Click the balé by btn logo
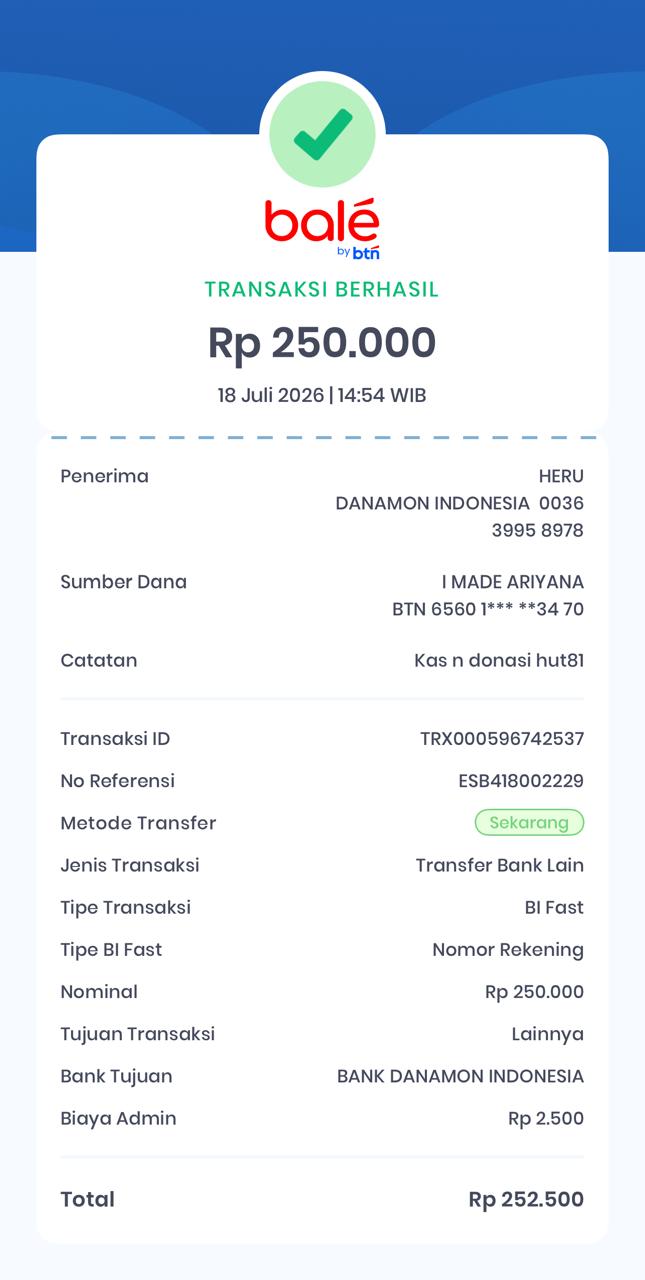 (322, 230)
